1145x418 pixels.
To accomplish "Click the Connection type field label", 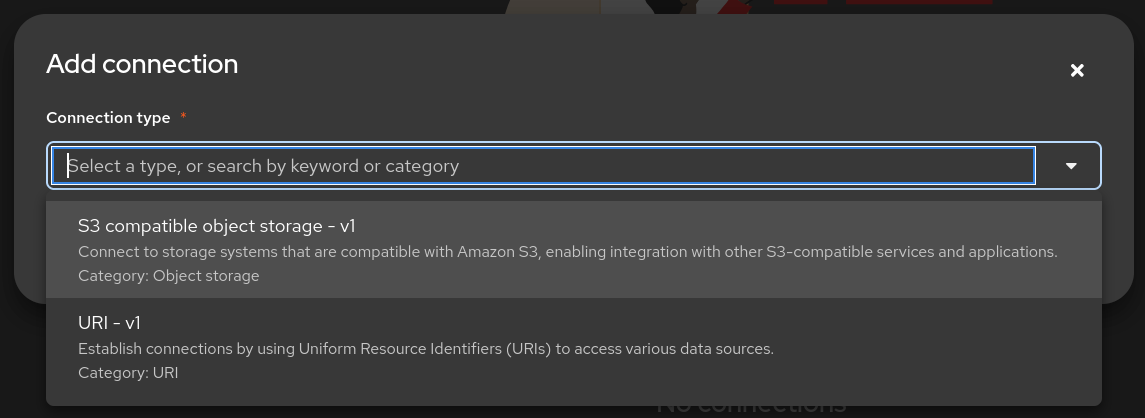I will [108, 118].
